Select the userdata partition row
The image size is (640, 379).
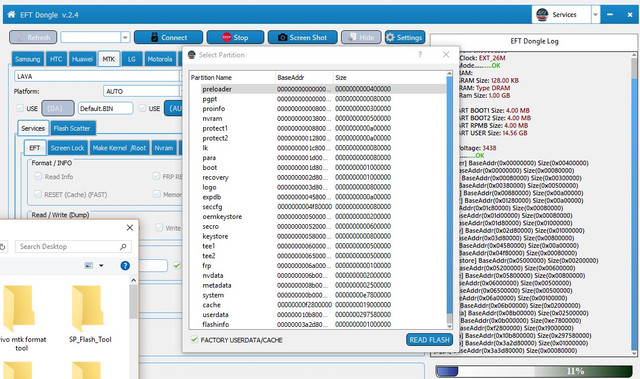pos(318,315)
